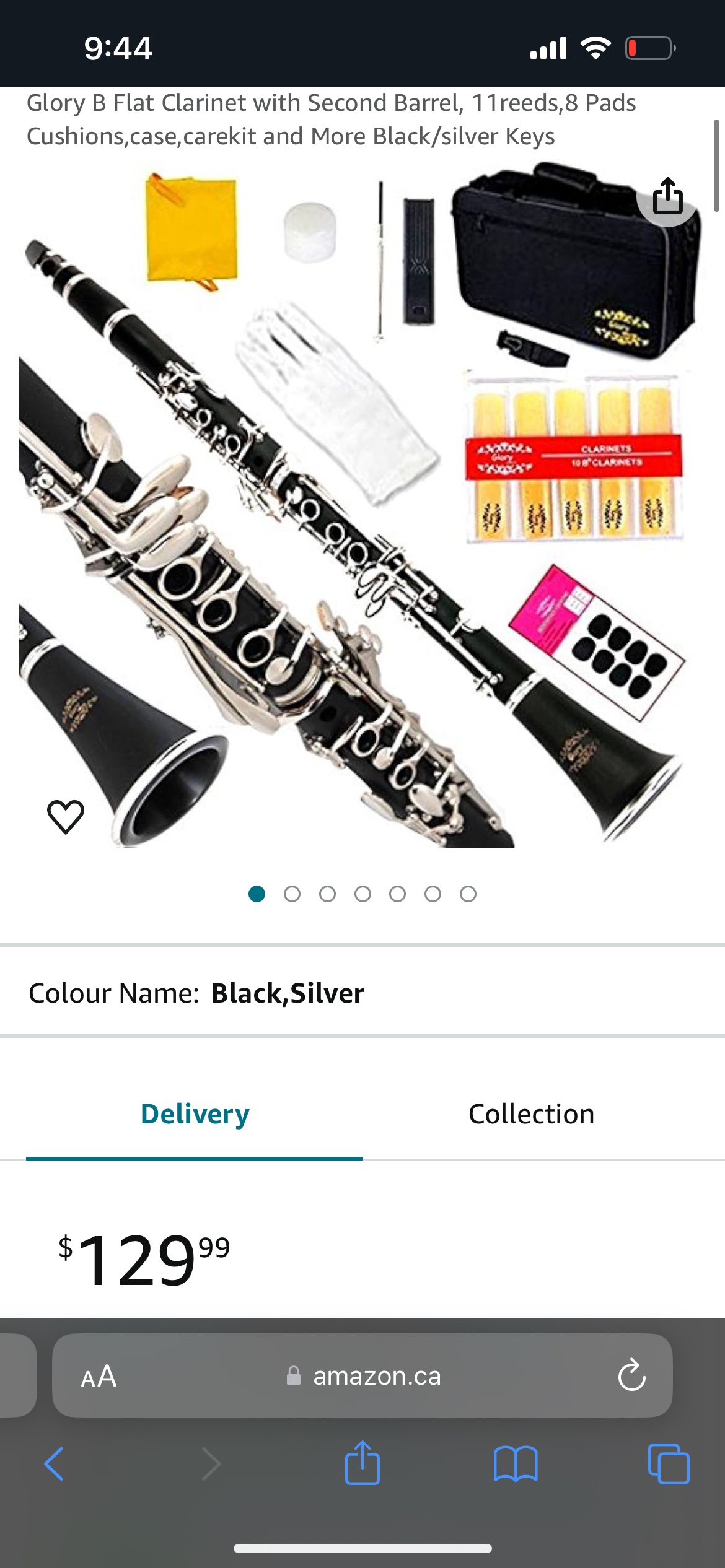Image resolution: width=725 pixels, height=1568 pixels.
Task: Click the page scrollbar on right edge
Action: (716, 165)
